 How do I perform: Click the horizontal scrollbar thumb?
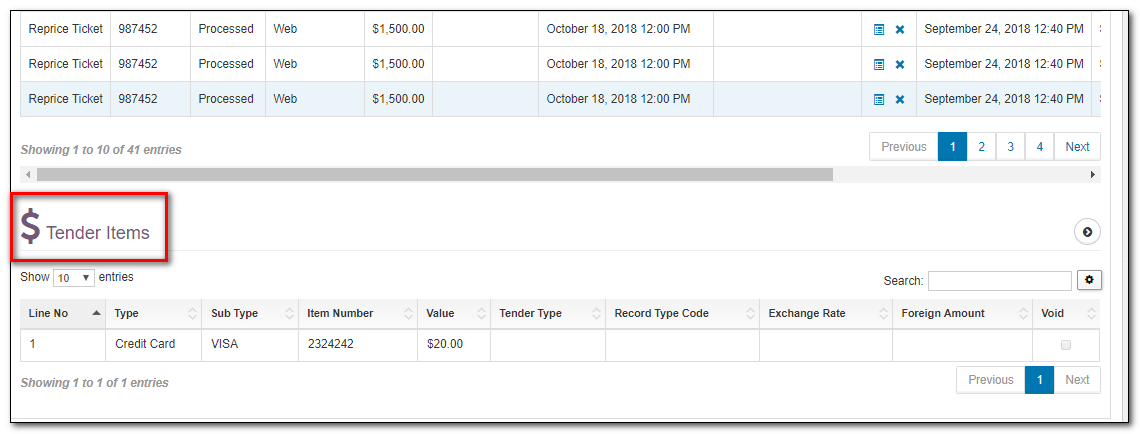coord(435,175)
